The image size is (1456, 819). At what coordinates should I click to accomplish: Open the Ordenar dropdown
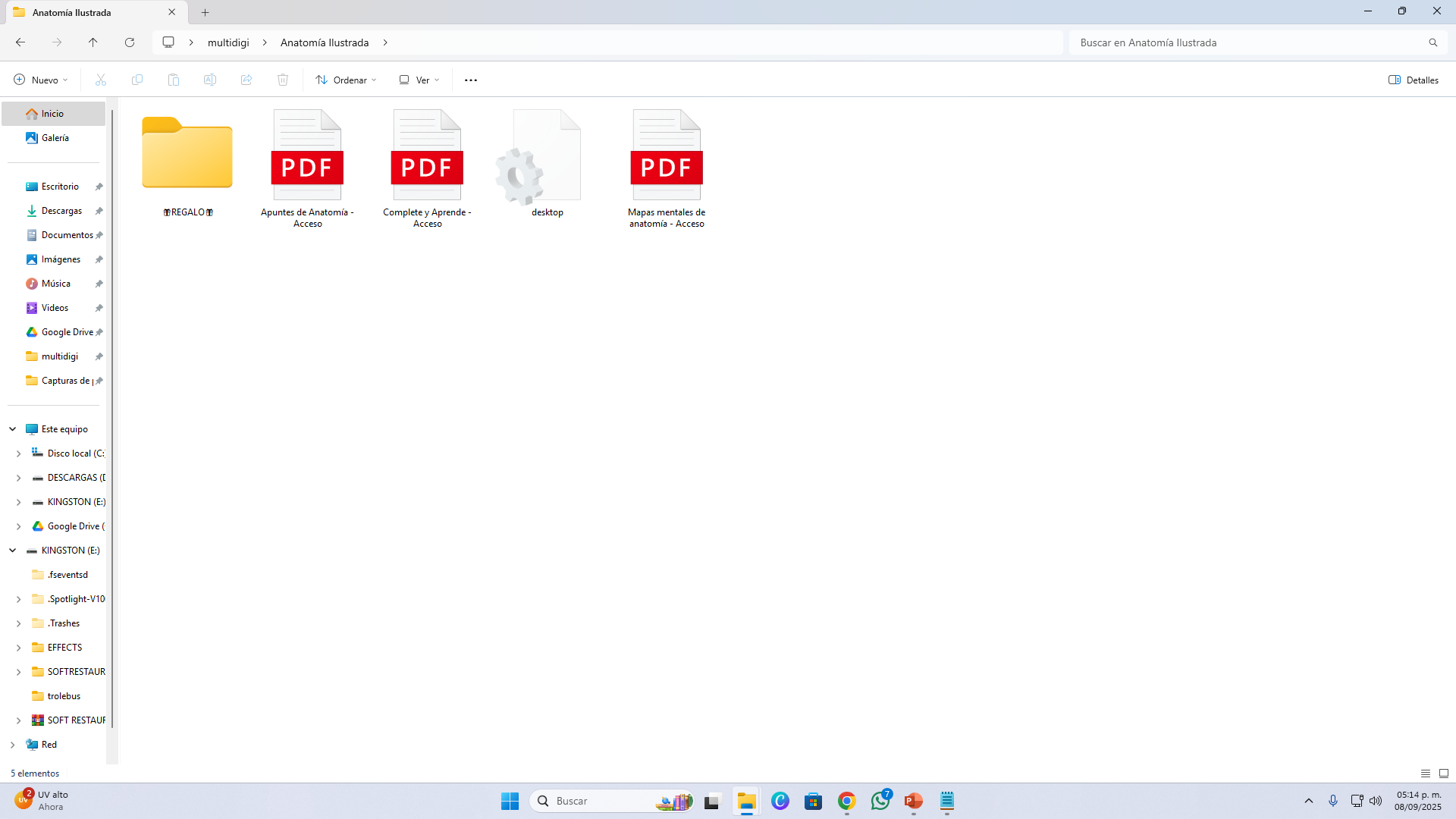[x=347, y=80]
